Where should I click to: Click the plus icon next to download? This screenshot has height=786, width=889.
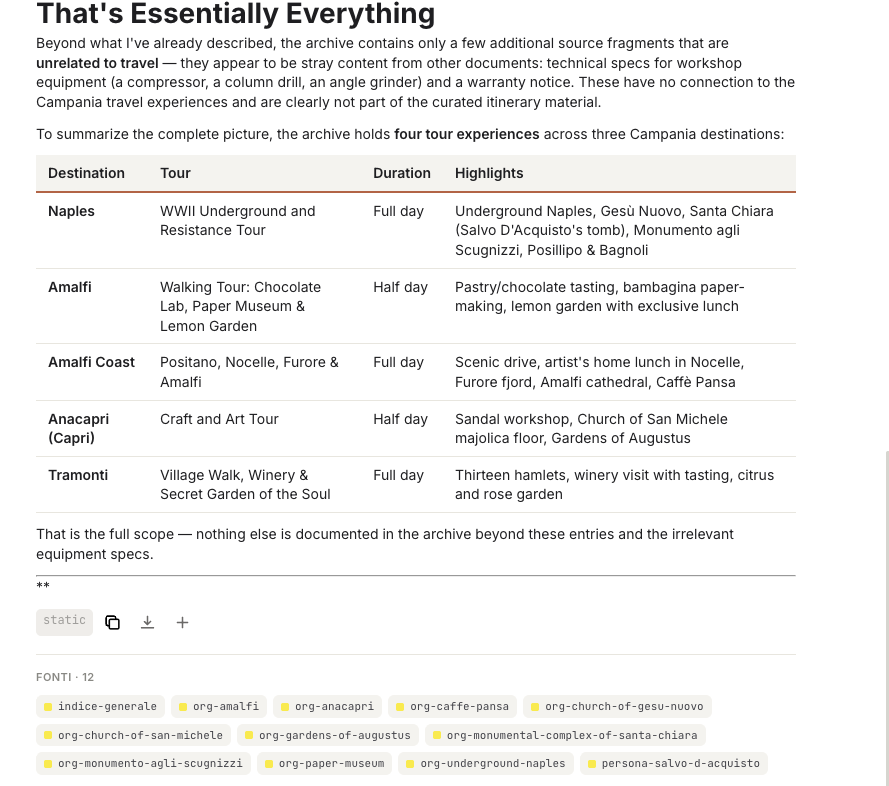(x=182, y=622)
